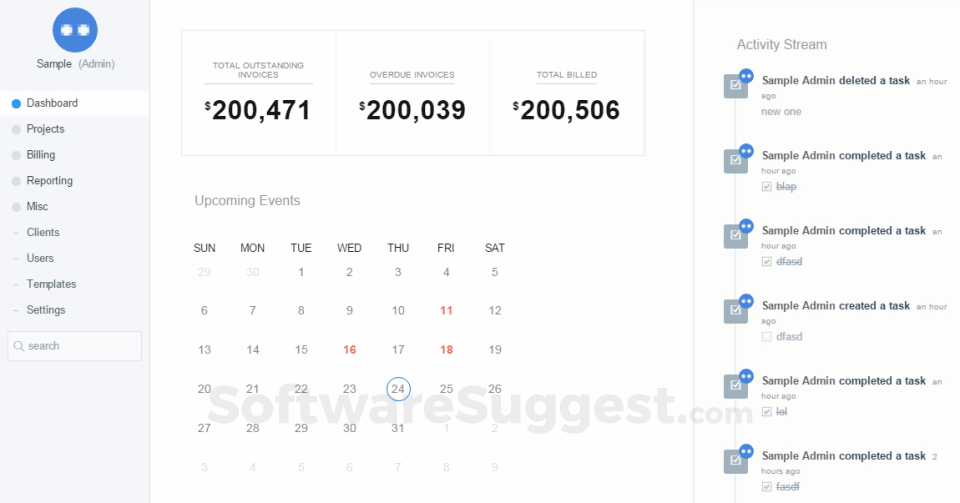Click the magnifier icon in search box
Viewport: 960px width, 503px height.
point(19,346)
